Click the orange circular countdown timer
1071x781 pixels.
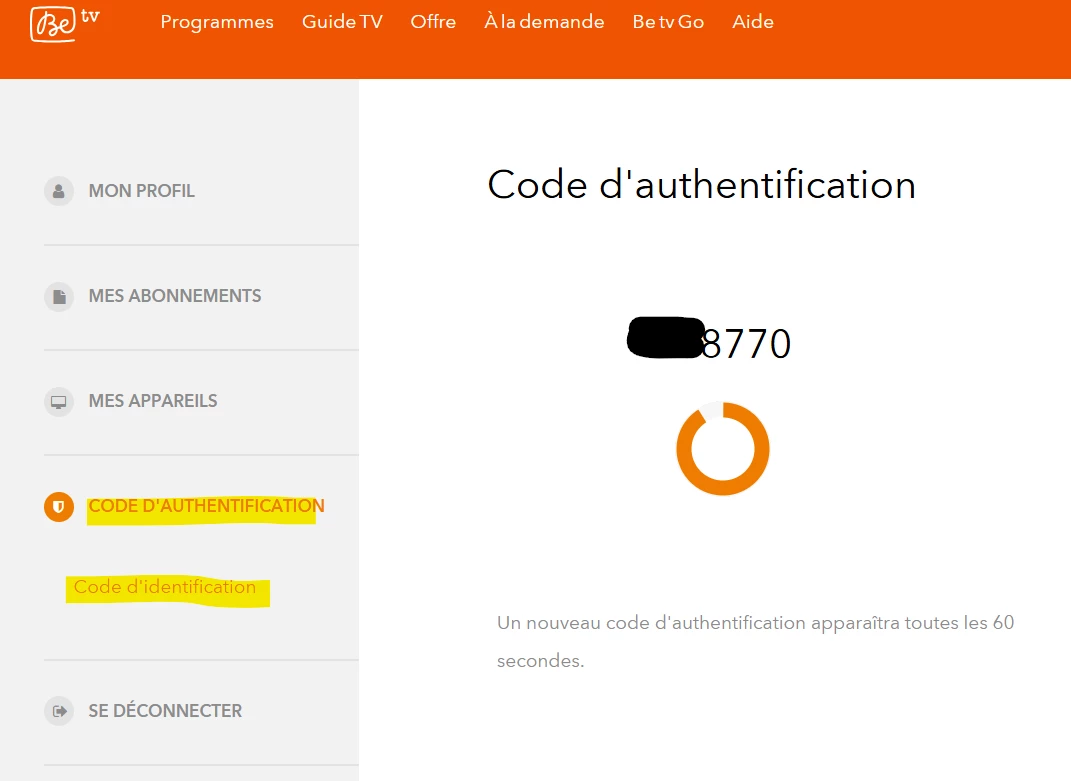click(723, 448)
